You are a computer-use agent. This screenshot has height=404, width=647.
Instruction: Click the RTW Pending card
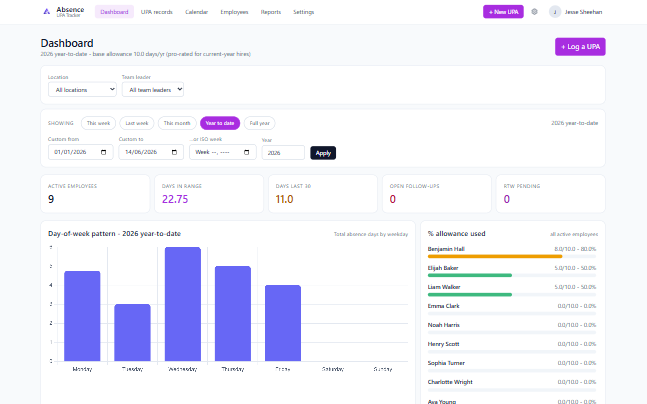pos(551,194)
